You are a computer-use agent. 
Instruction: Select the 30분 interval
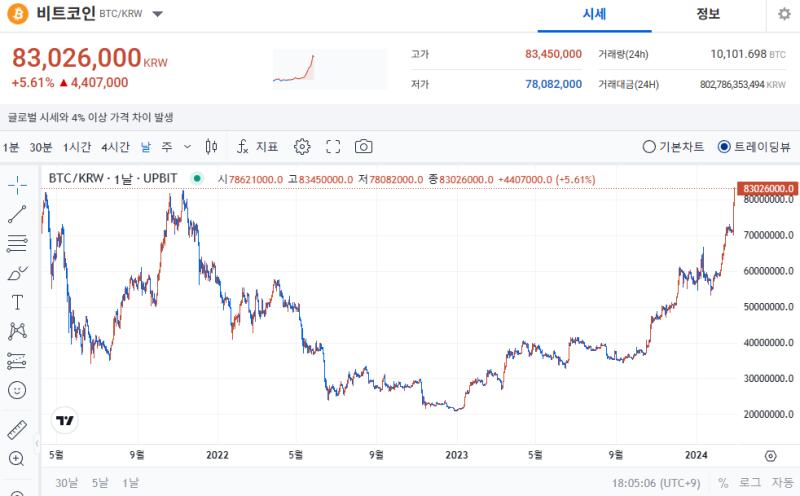[41, 147]
